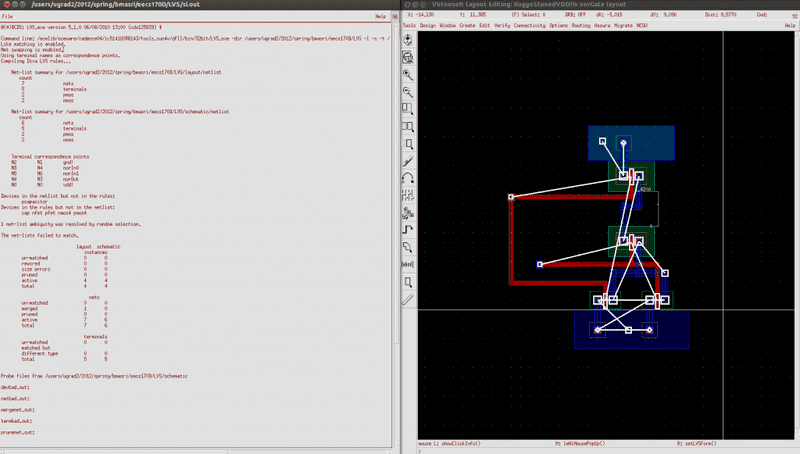Click inside the LVS output text area

coord(200,250)
